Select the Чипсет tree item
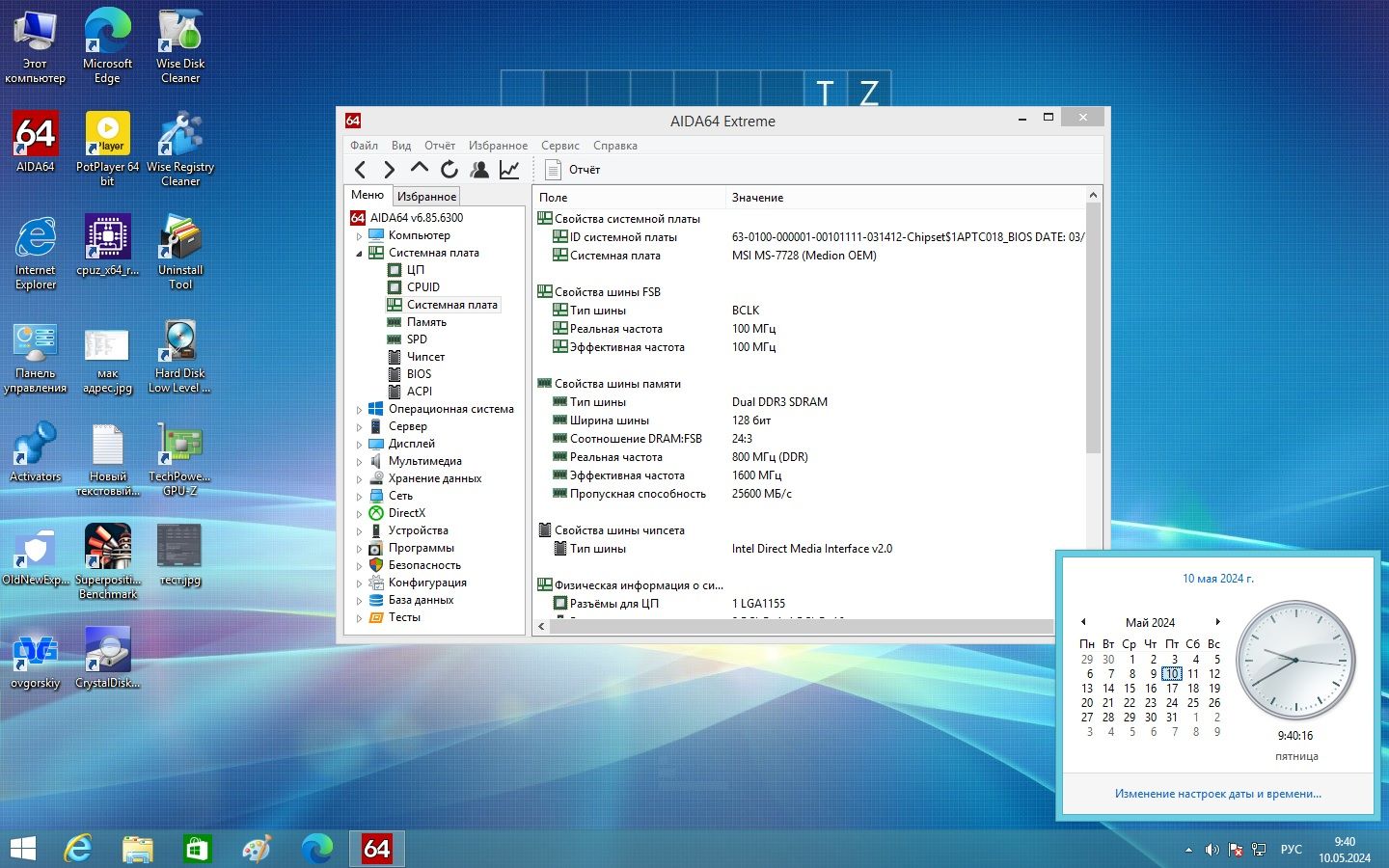Screen dimensions: 1389x868 (x=425, y=357)
